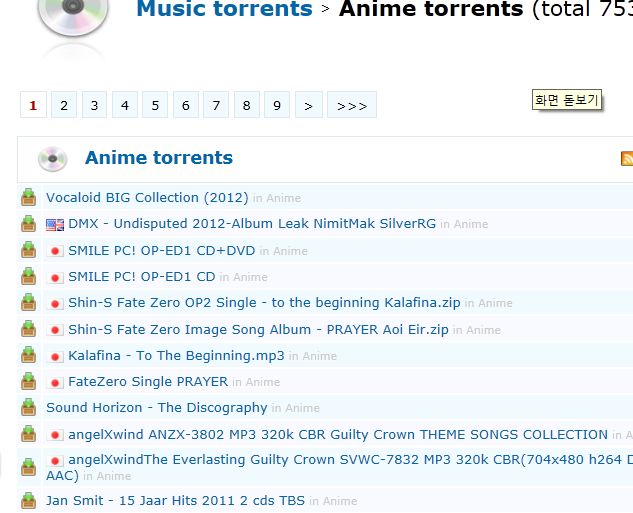Click the CD icon beside Anime torrents heading
The height and width of the screenshot is (513, 633).
point(52,159)
